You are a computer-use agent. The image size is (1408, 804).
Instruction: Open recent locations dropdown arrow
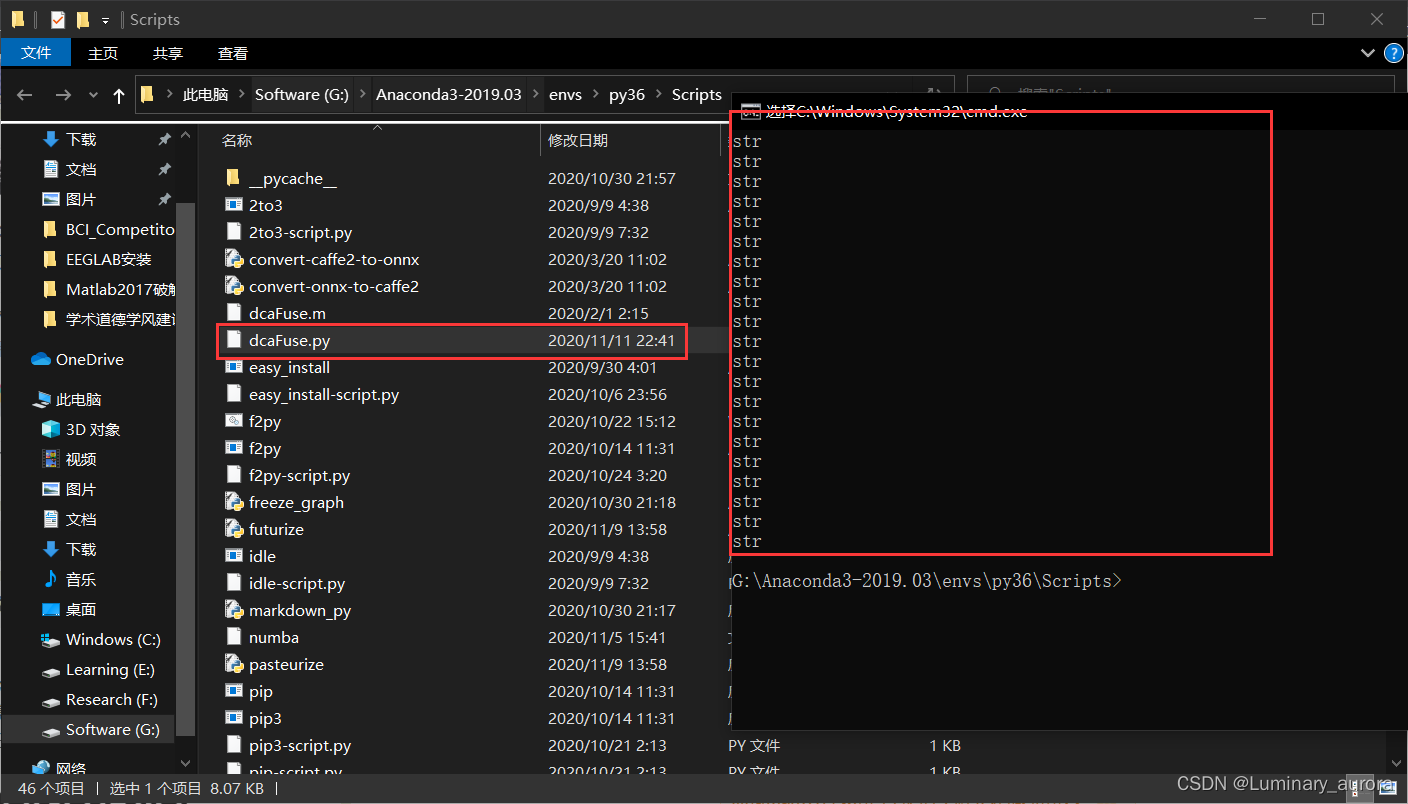[93, 95]
